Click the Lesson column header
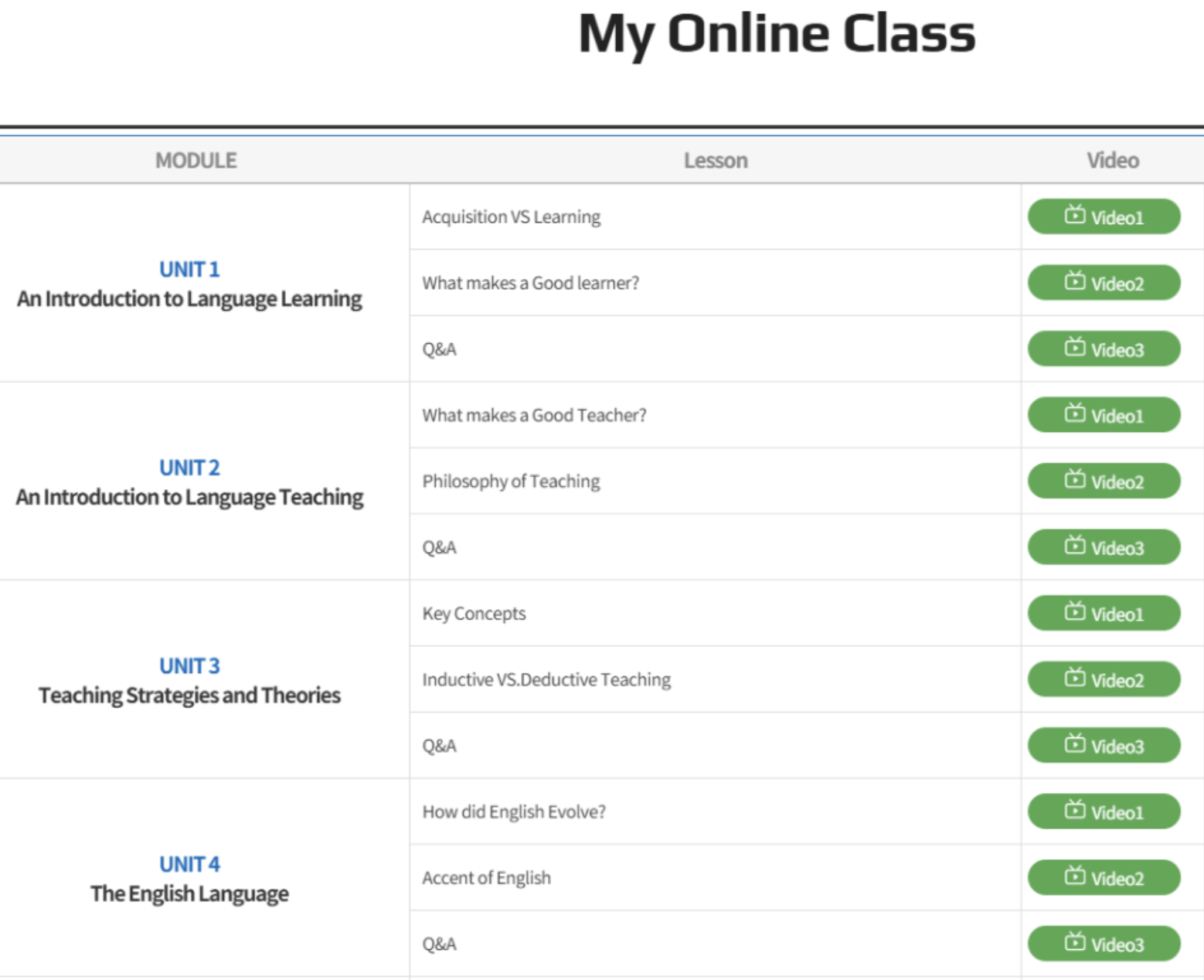Viewport: 1204px width, 980px height. (x=716, y=161)
